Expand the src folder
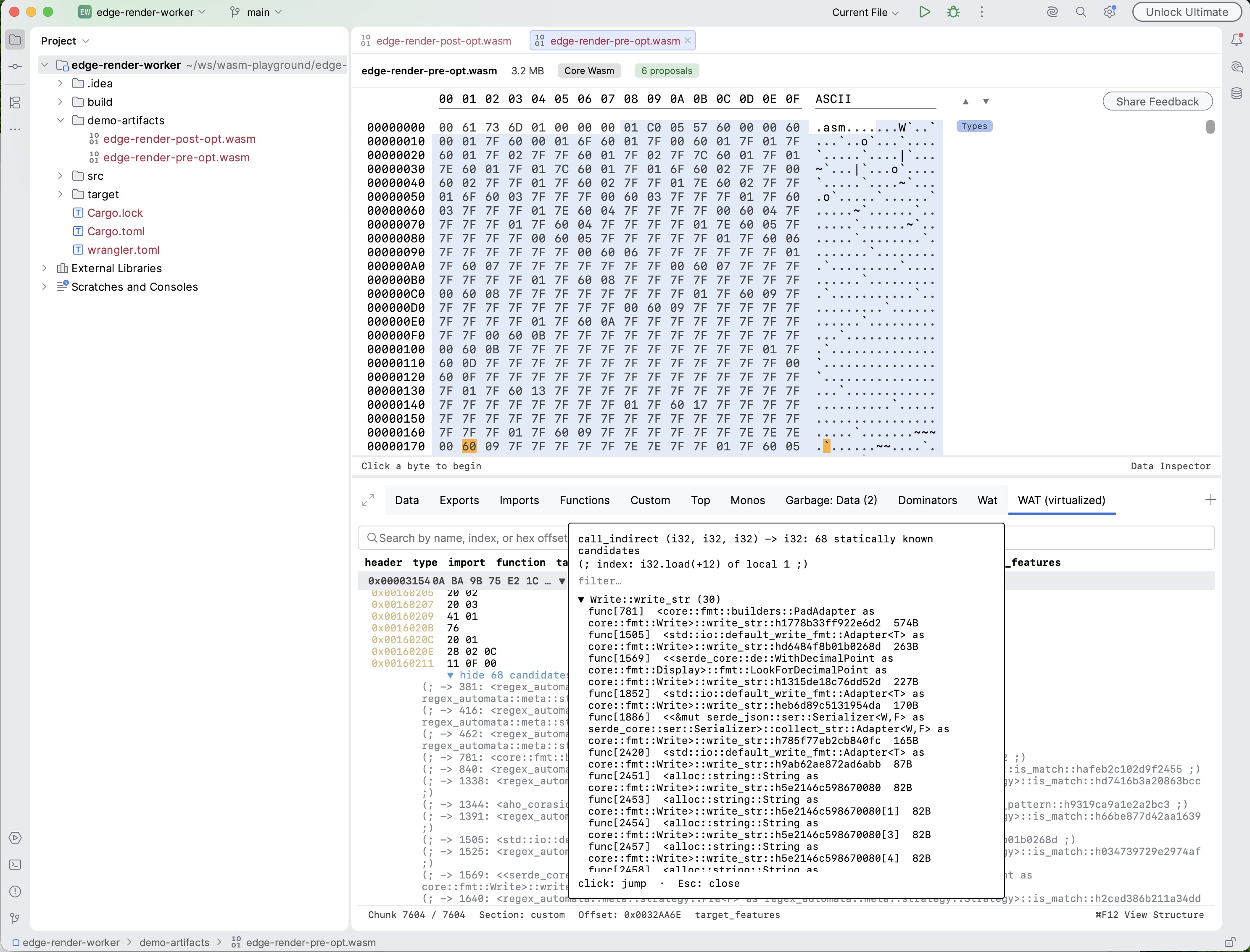 (60, 176)
